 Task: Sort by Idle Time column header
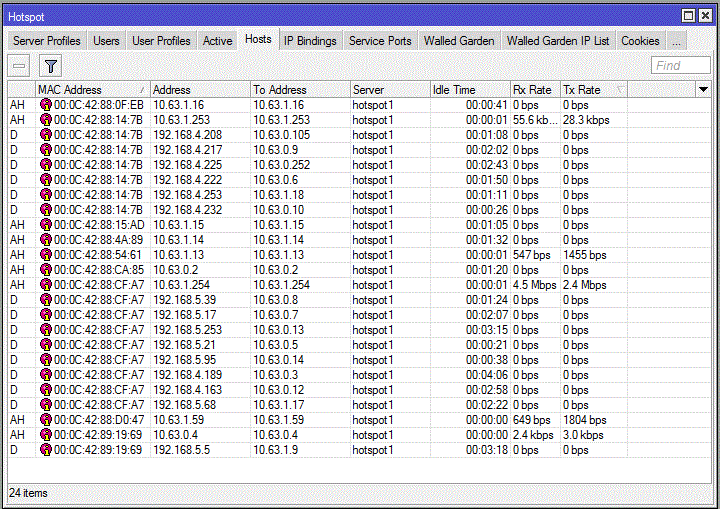coord(470,90)
